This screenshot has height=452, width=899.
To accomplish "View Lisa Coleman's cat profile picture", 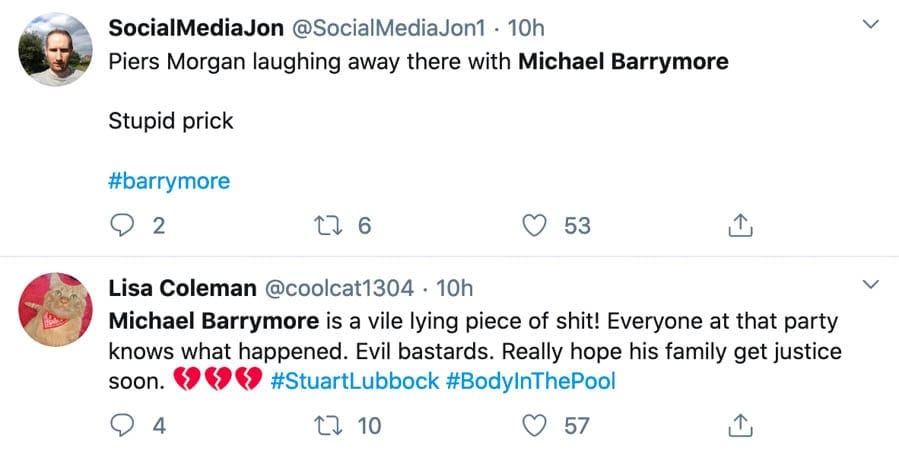I will click(x=56, y=309).
